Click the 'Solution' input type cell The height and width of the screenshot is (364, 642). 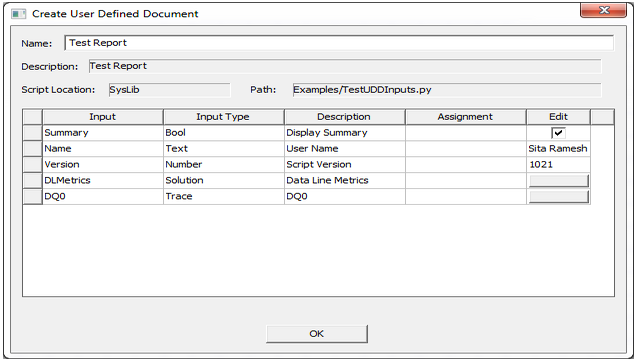pyautogui.click(x=224, y=181)
